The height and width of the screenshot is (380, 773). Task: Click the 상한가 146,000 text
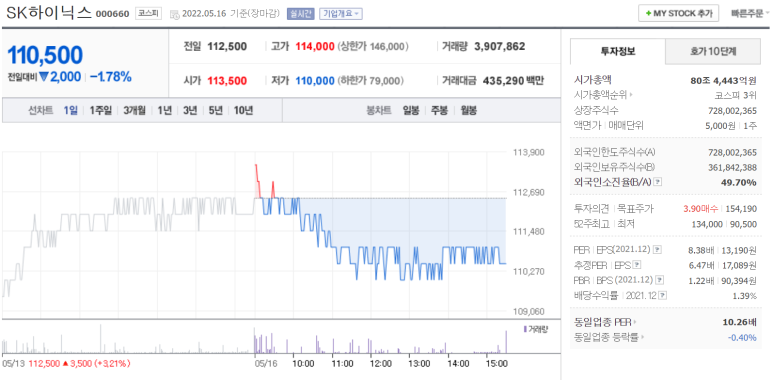coord(373,47)
